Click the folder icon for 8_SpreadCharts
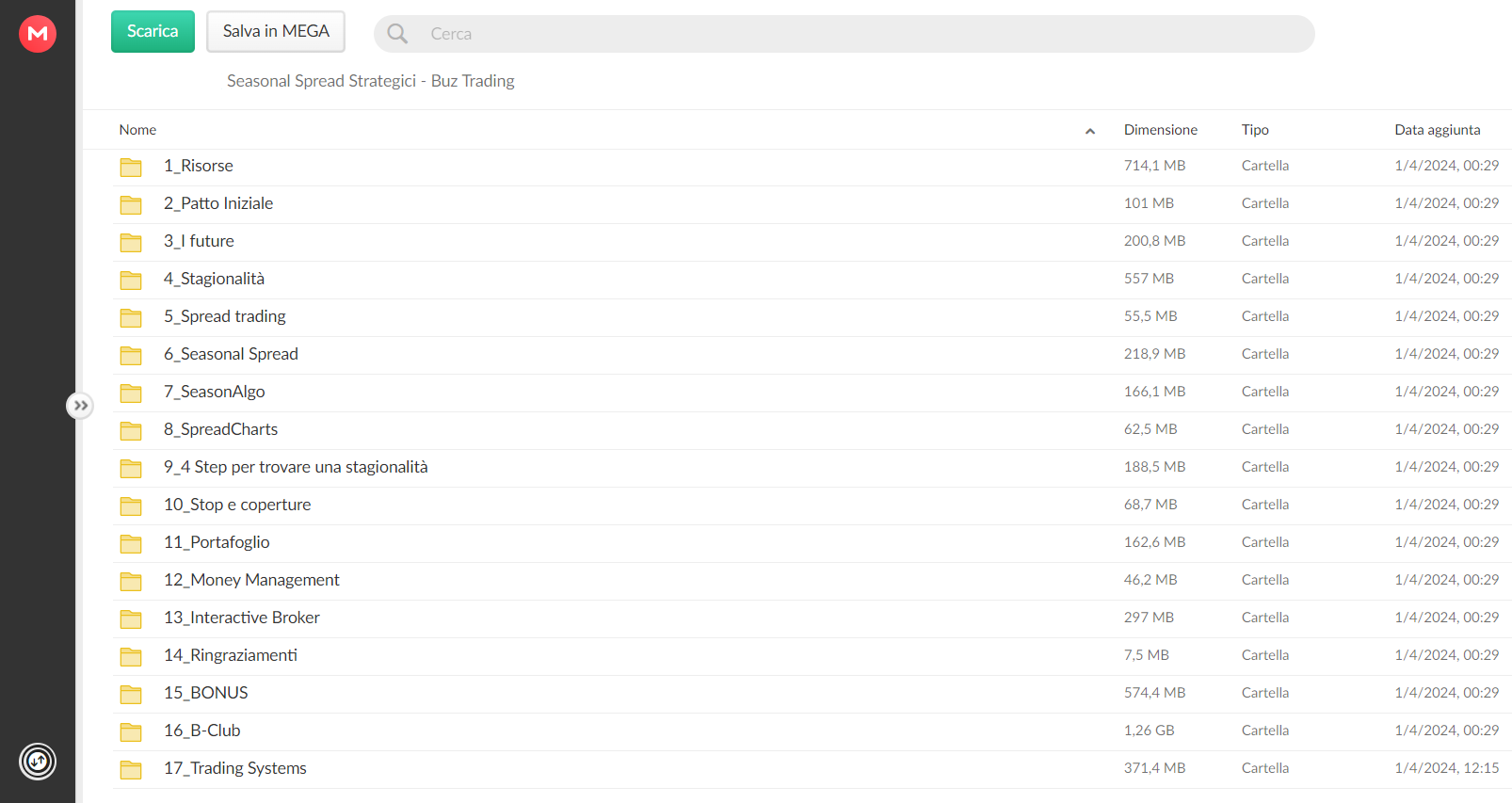The height and width of the screenshot is (803, 1512). 131,430
